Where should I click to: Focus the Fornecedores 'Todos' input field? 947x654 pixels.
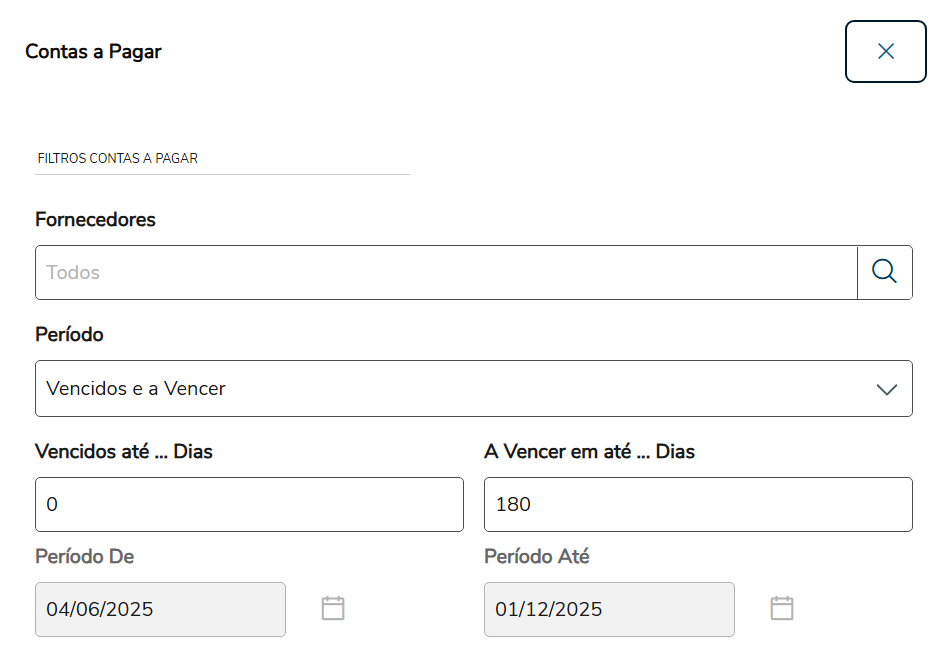click(446, 272)
